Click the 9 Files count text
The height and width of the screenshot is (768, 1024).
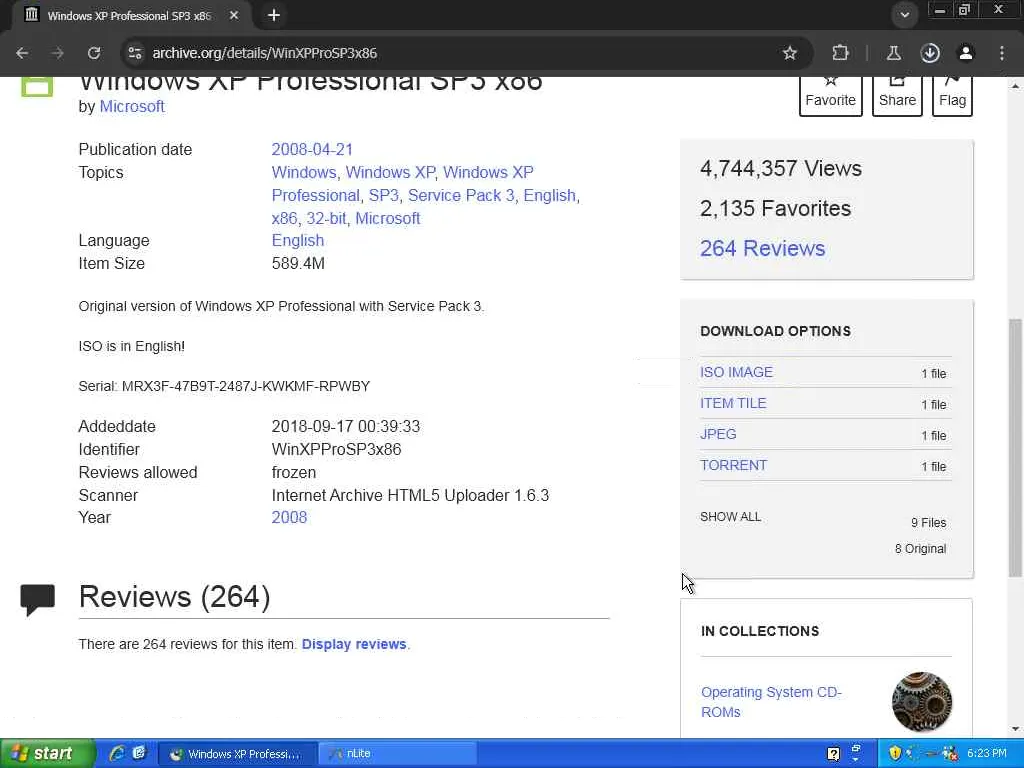click(x=929, y=522)
